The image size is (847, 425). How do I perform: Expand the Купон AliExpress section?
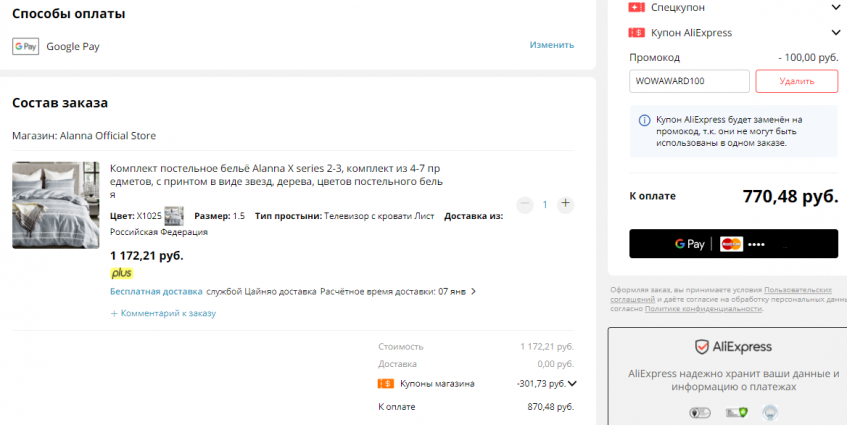pyautogui.click(x=835, y=33)
